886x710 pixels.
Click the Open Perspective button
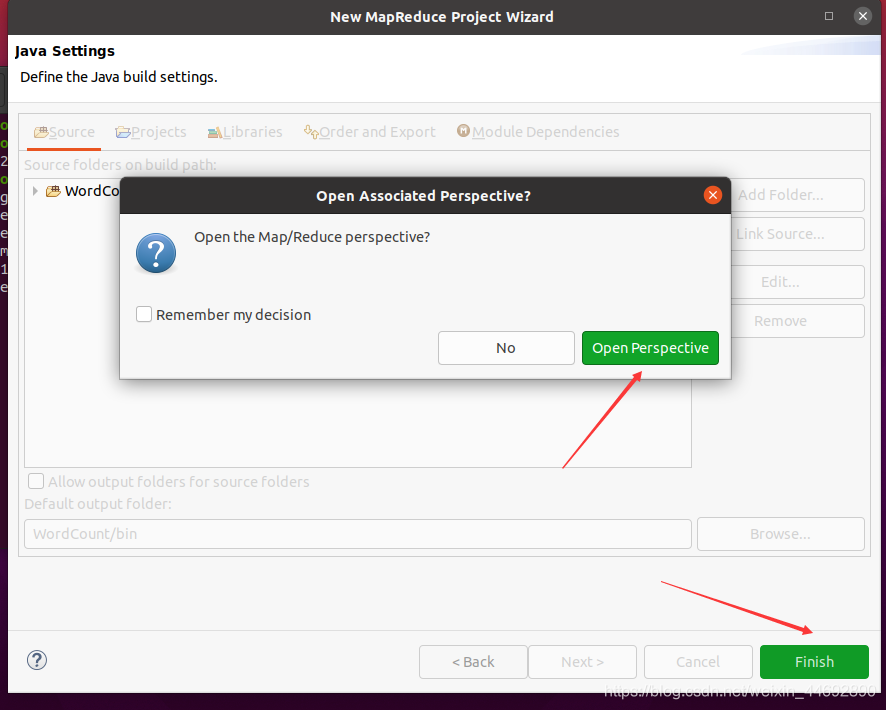pyautogui.click(x=650, y=348)
